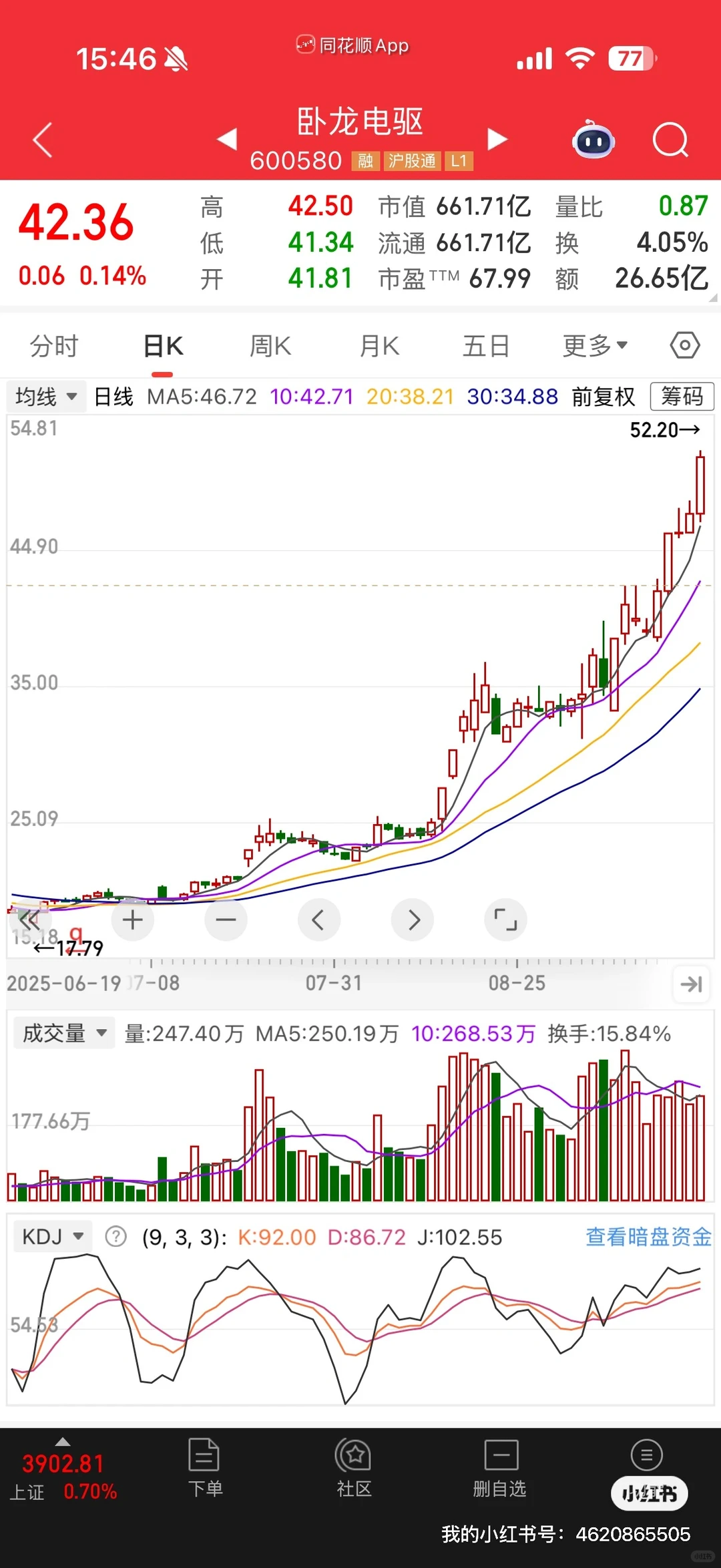The image size is (721, 1568).
Task: Expand chart to fullscreen icon
Action: coord(505,920)
